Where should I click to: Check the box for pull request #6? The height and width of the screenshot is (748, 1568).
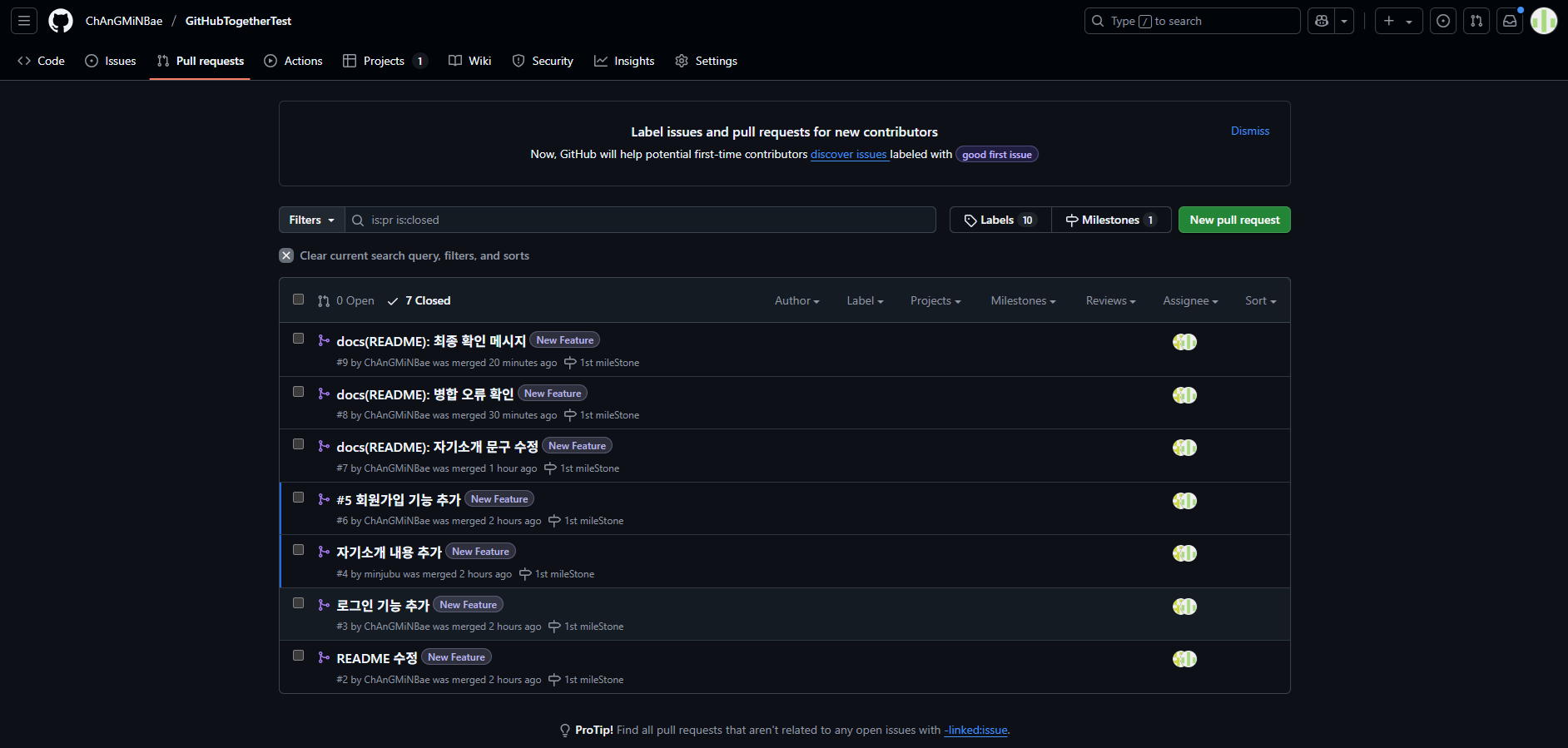coord(298,498)
